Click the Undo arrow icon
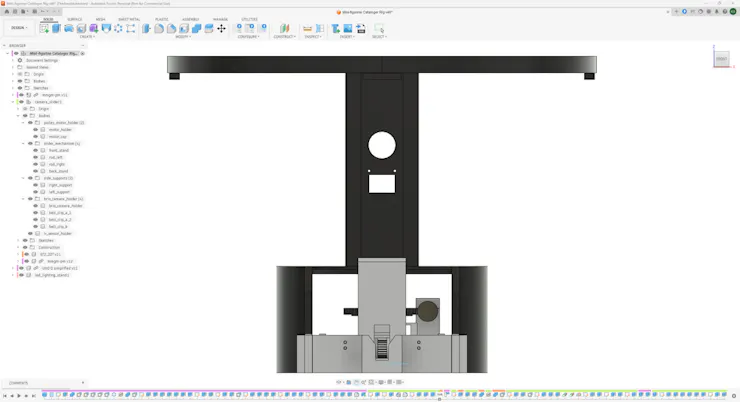 (x=43, y=11)
